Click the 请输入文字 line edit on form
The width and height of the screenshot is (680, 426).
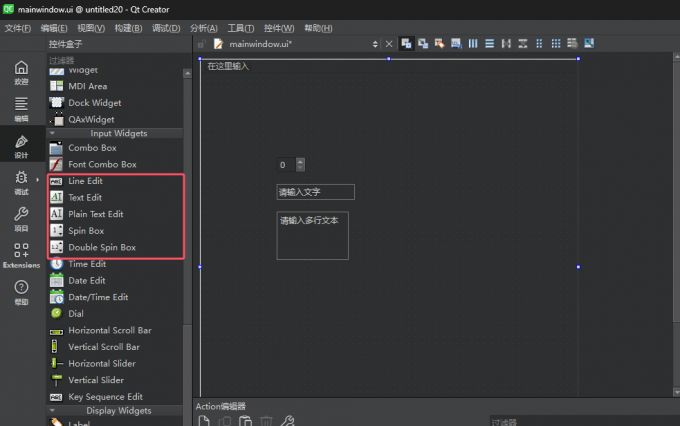[x=315, y=192]
